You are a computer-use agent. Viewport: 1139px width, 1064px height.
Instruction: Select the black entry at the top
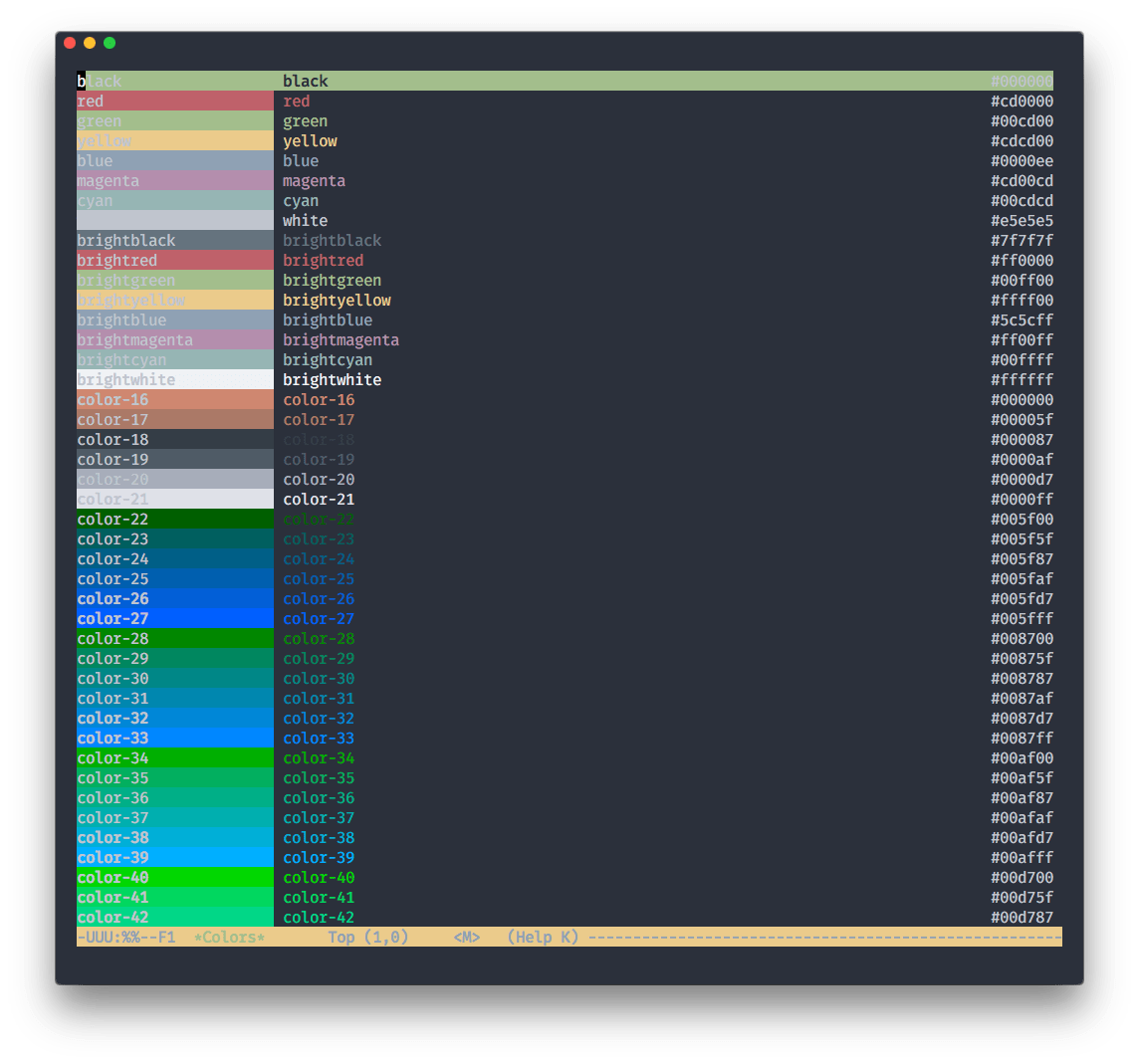point(174,81)
